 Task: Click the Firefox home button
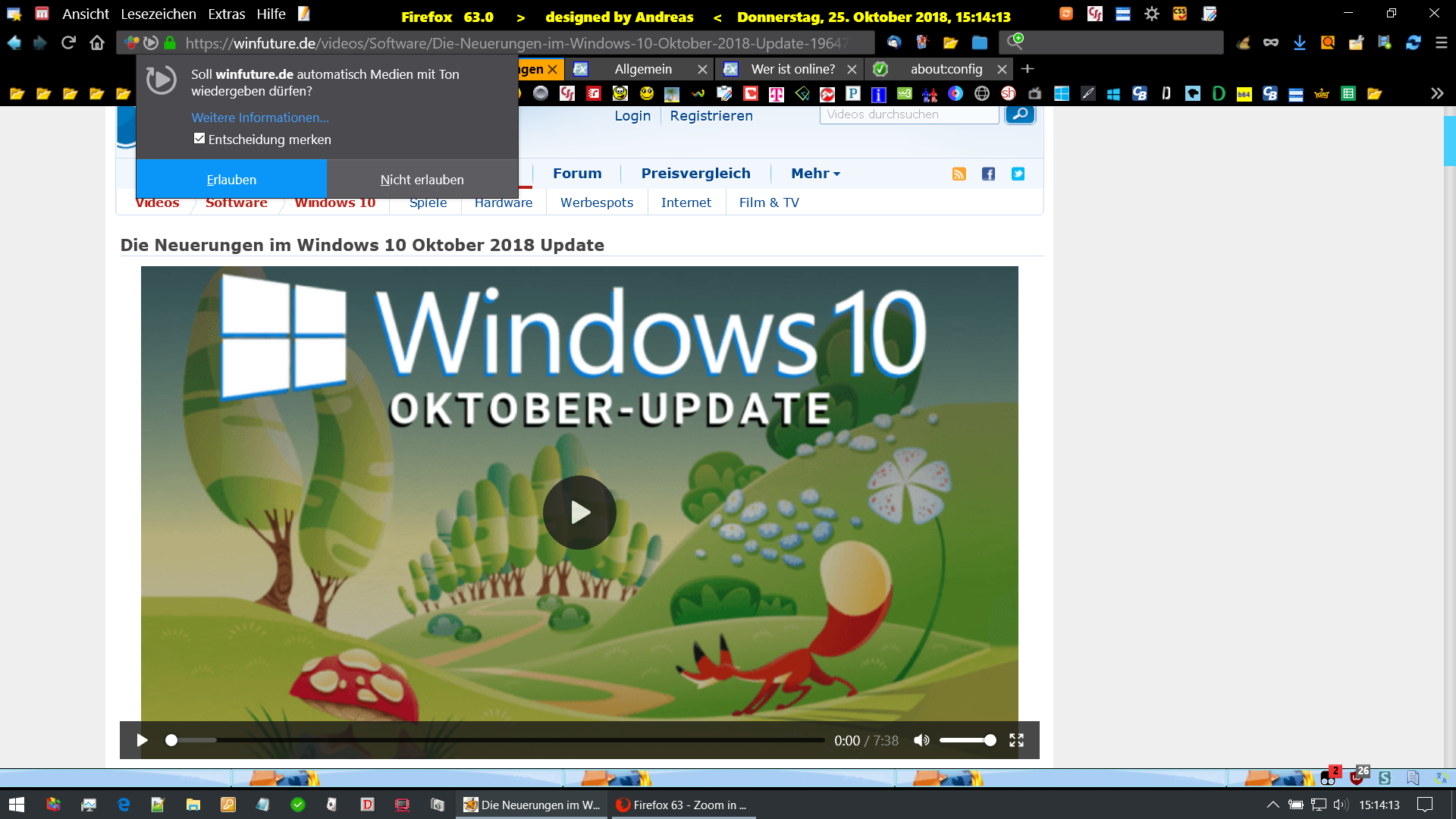(97, 42)
